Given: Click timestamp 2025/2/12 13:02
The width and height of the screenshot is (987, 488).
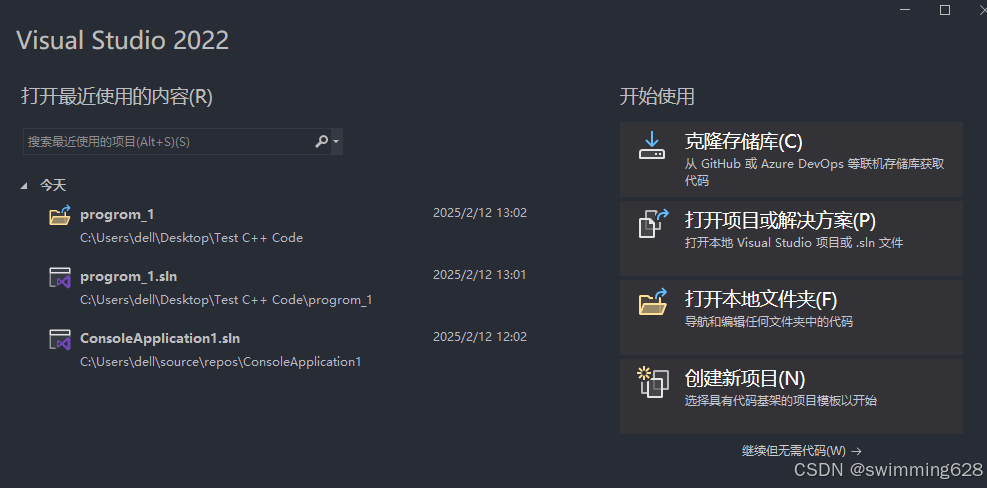Looking at the screenshot, I should (480, 213).
